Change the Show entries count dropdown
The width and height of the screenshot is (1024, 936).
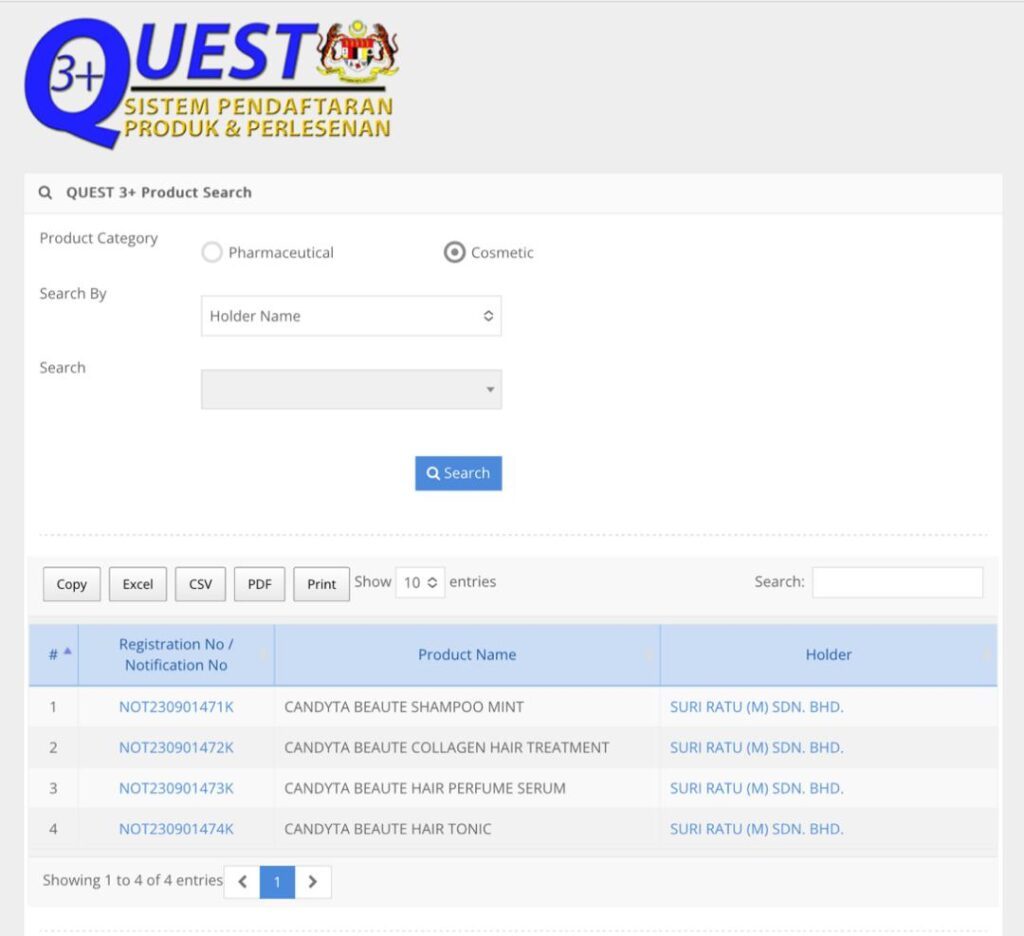pyautogui.click(x=420, y=582)
